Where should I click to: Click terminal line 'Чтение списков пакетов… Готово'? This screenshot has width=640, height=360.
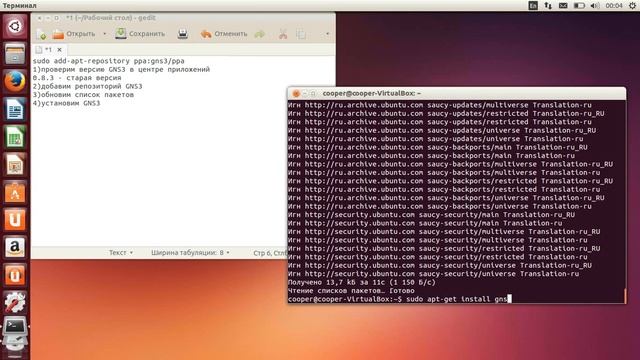[x=351, y=291]
